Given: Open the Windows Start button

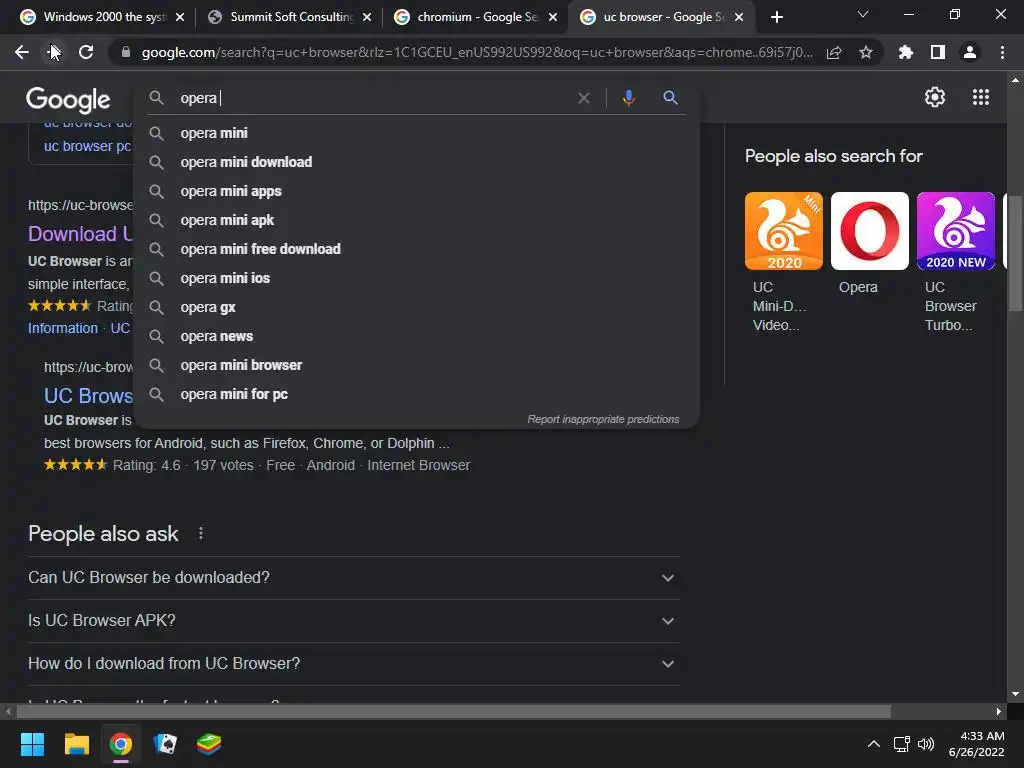Looking at the screenshot, I should (x=32, y=744).
